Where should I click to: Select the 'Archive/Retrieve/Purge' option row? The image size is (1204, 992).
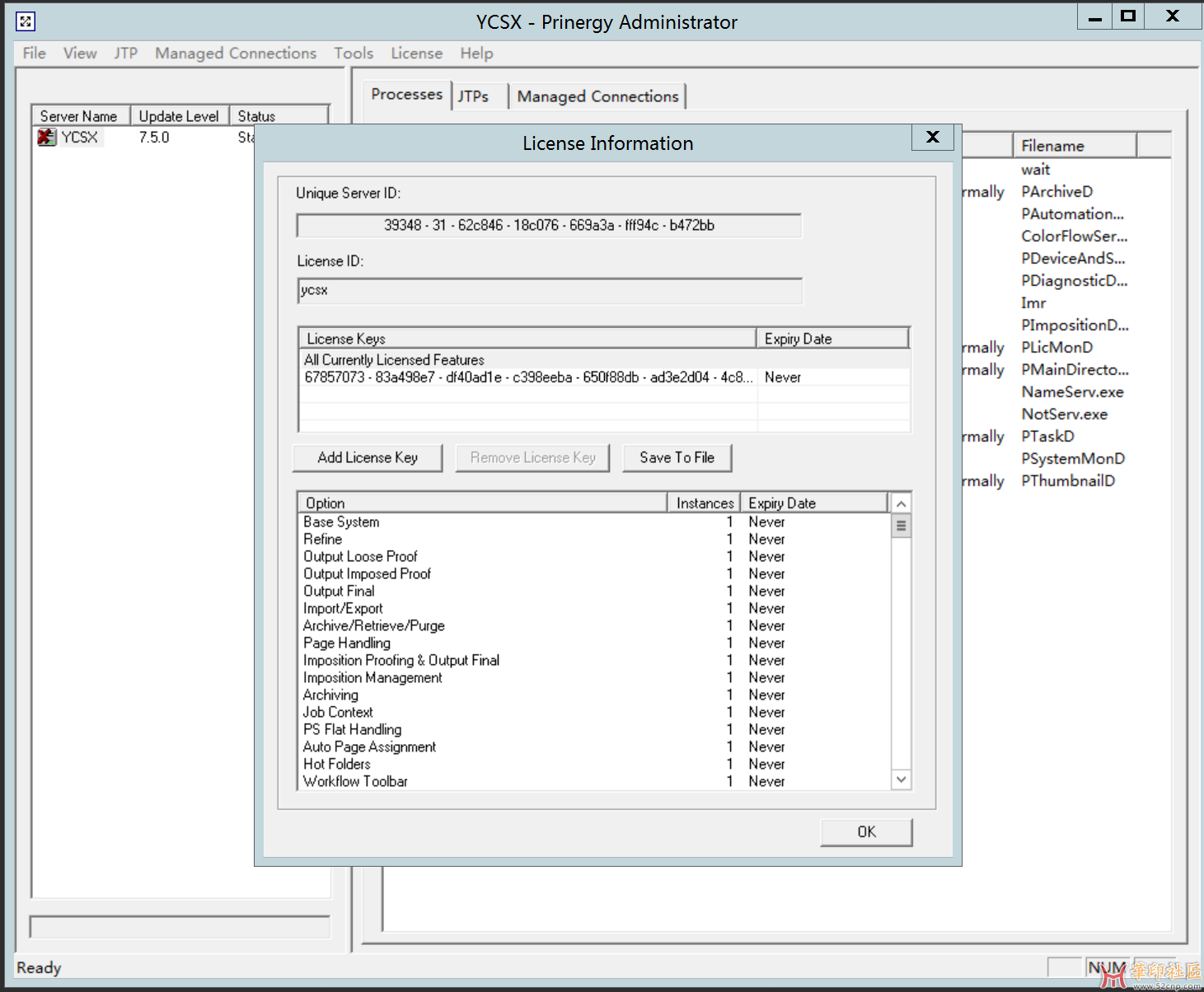coord(595,625)
